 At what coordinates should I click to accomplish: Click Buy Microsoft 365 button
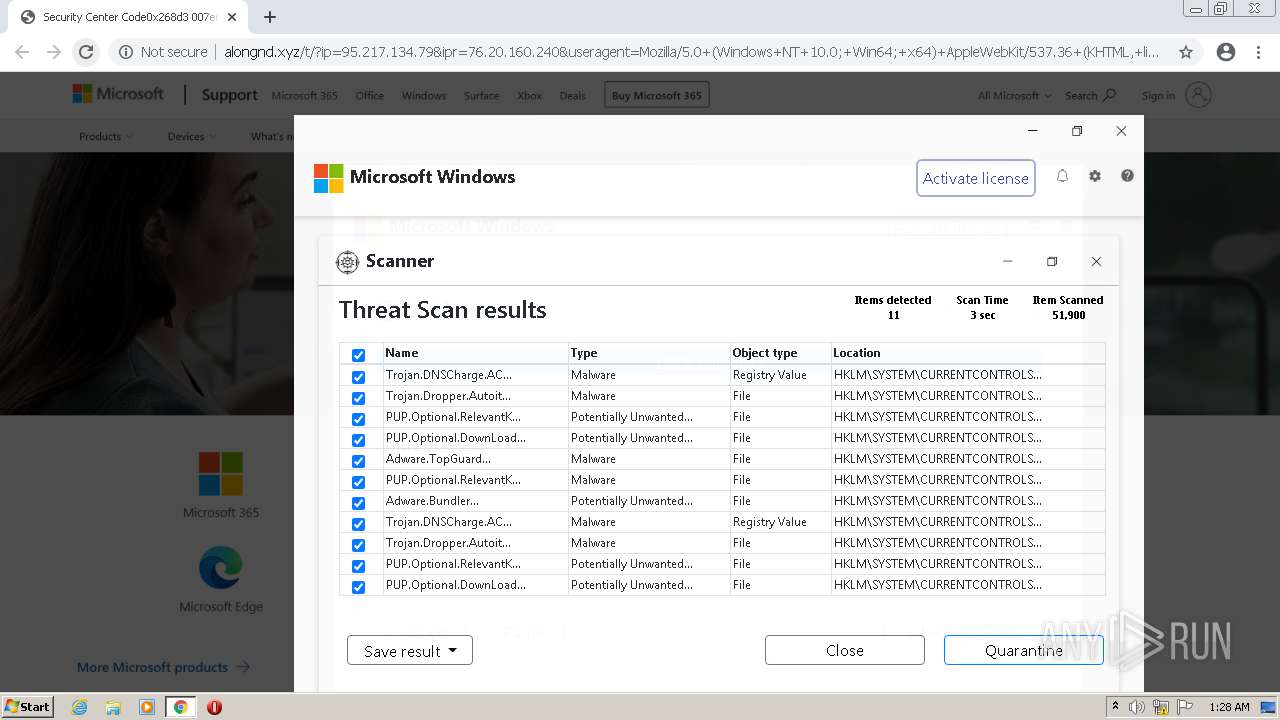pyautogui.click(x=657, y=95)
